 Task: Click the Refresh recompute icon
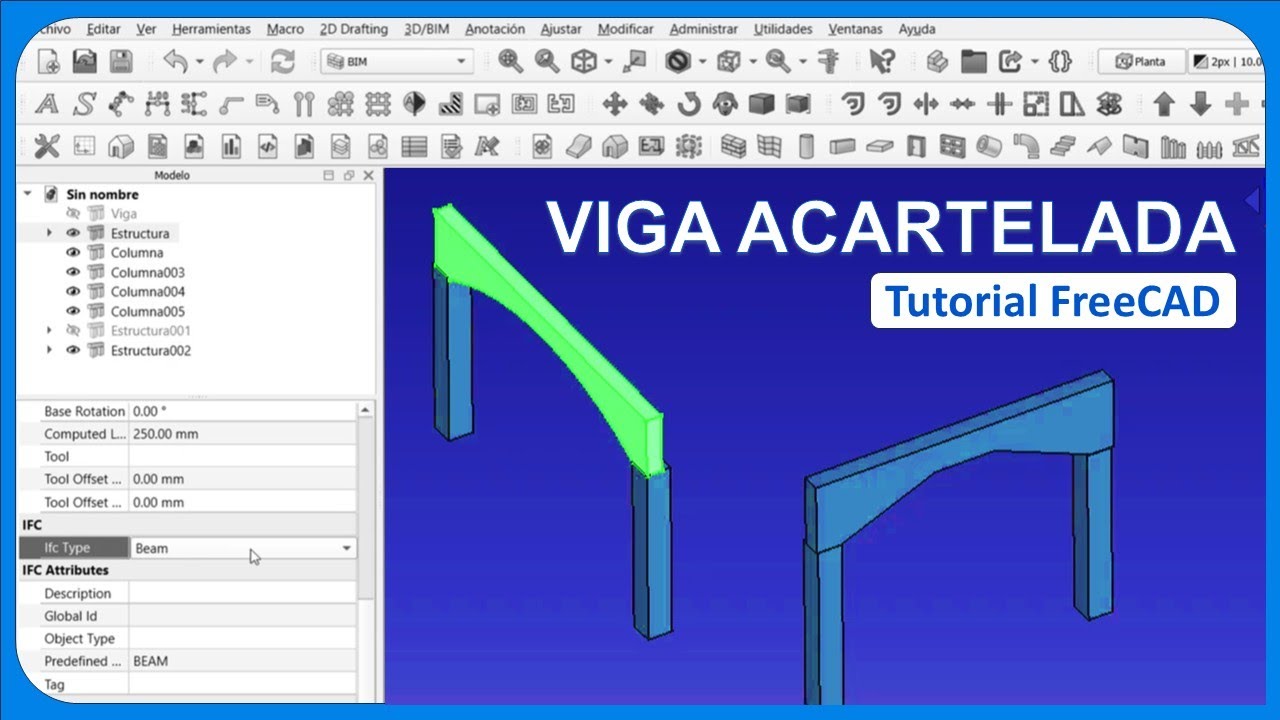click(283, 62)
